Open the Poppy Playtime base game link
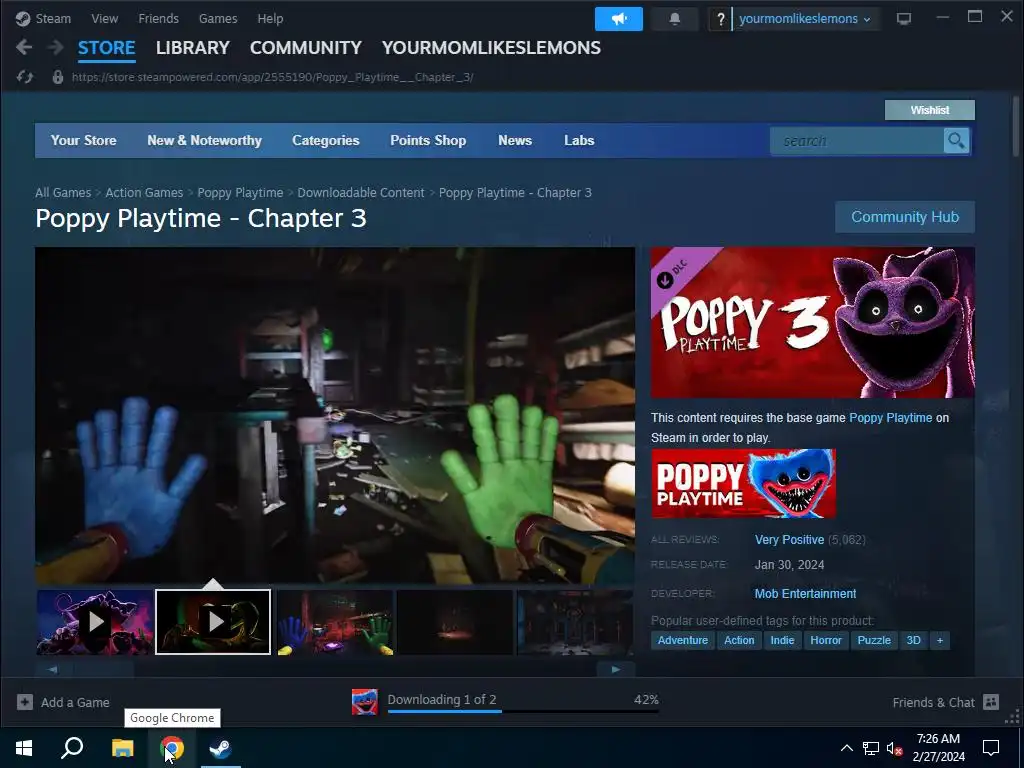 point(890,417)
